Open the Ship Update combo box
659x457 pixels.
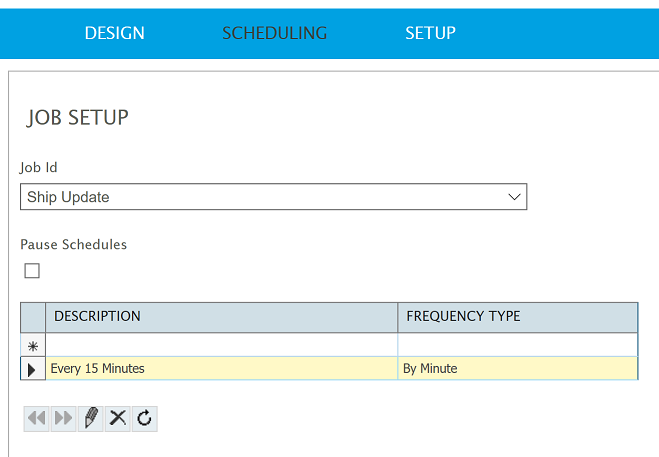(260, 197)
